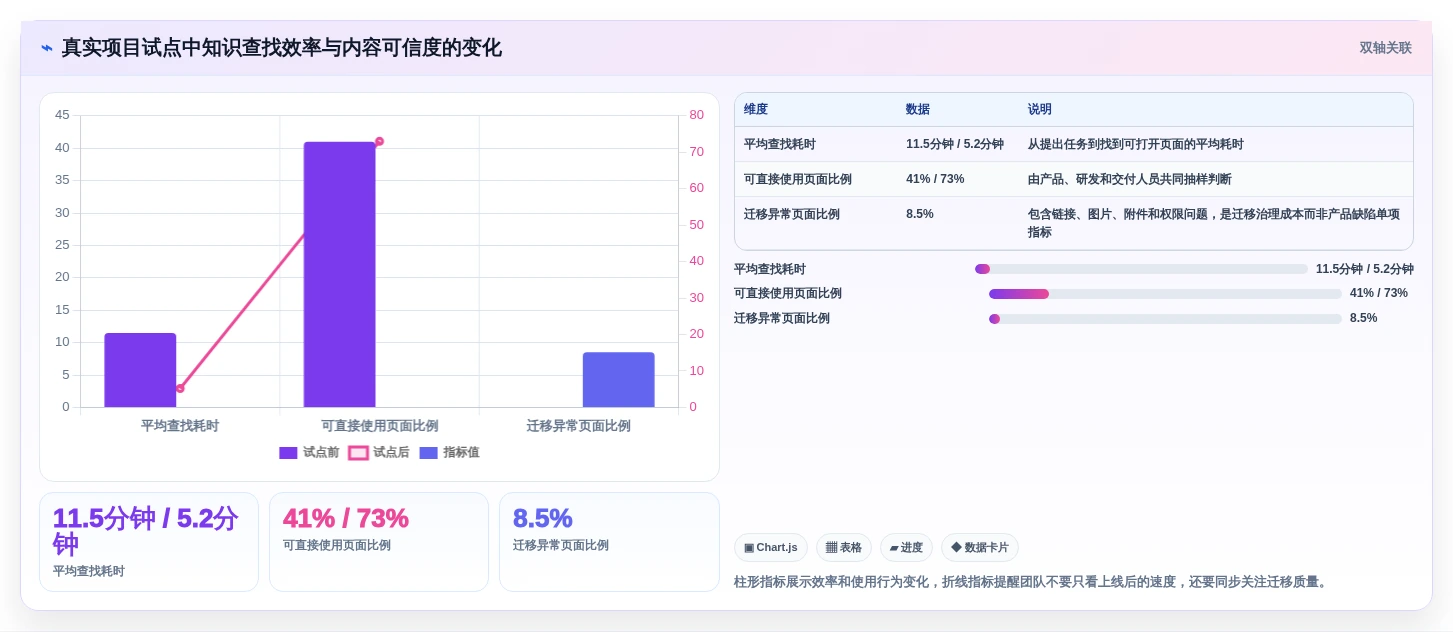Click the 进度 tag chip
The height and width of the screenshot is (632, 1453).
(x=906, y=547)
